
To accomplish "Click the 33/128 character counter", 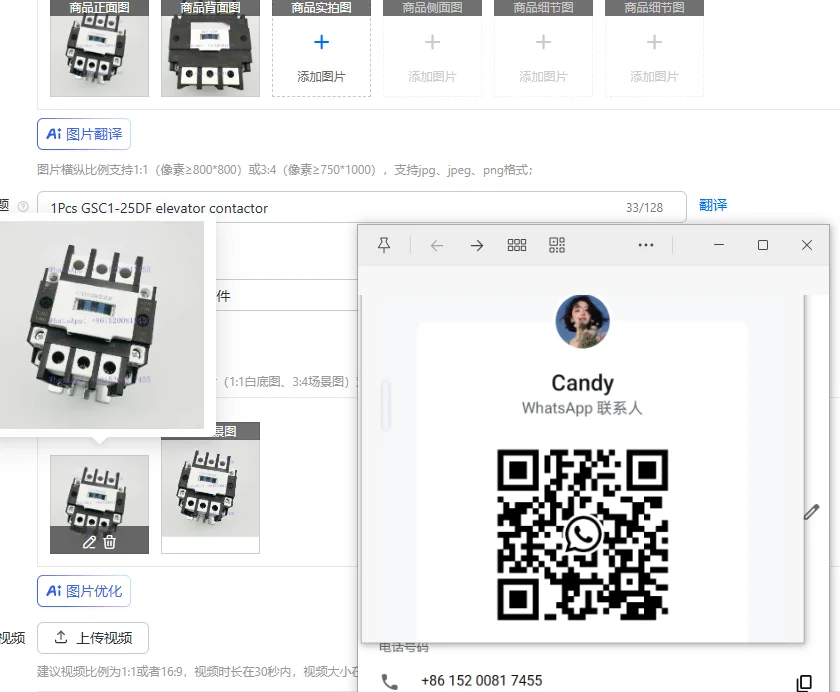I will point(644,208).
